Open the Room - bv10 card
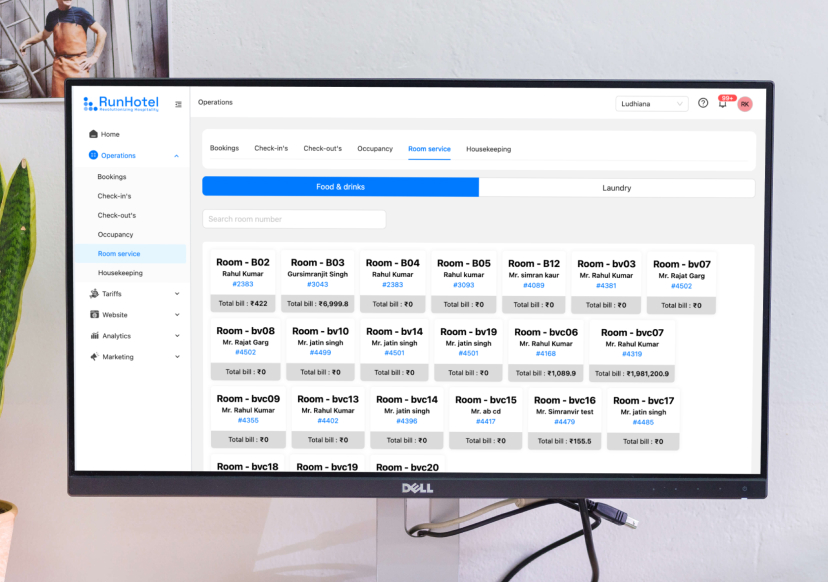The height and width of the screenshot is (582, 828). (x=321, y=350)
